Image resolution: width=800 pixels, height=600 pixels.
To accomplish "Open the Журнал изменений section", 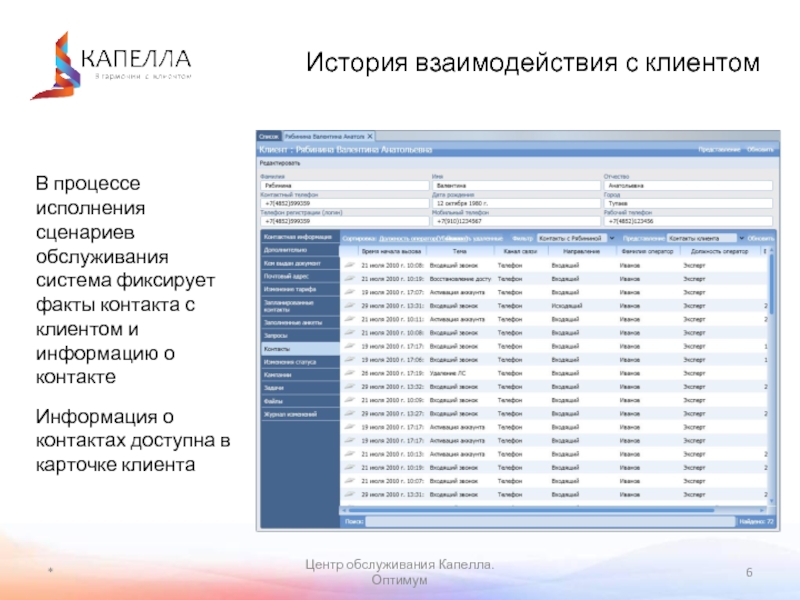I will (x=300, y=414).
